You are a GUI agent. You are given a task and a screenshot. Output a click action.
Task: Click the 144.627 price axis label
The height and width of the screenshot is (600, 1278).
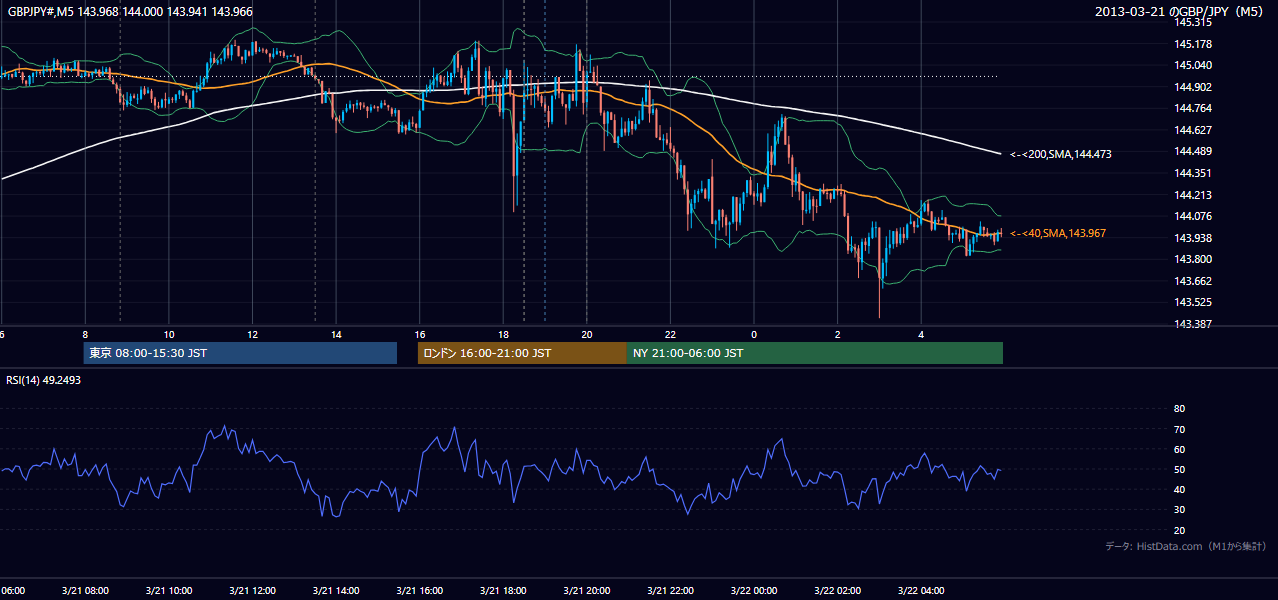[x=1192, y=130]
